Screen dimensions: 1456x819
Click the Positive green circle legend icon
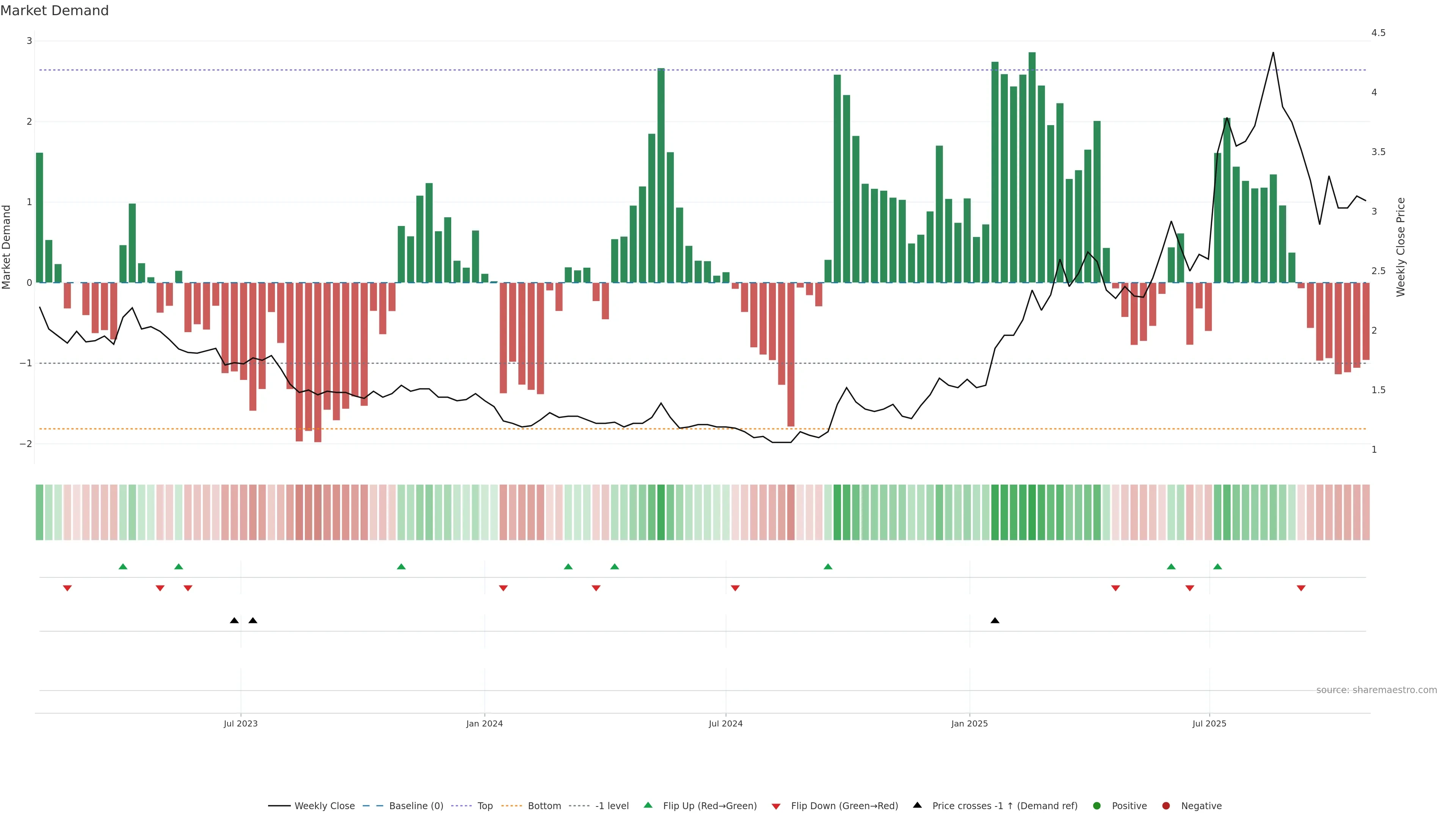pyautogui.click(x=1097, y=806)
